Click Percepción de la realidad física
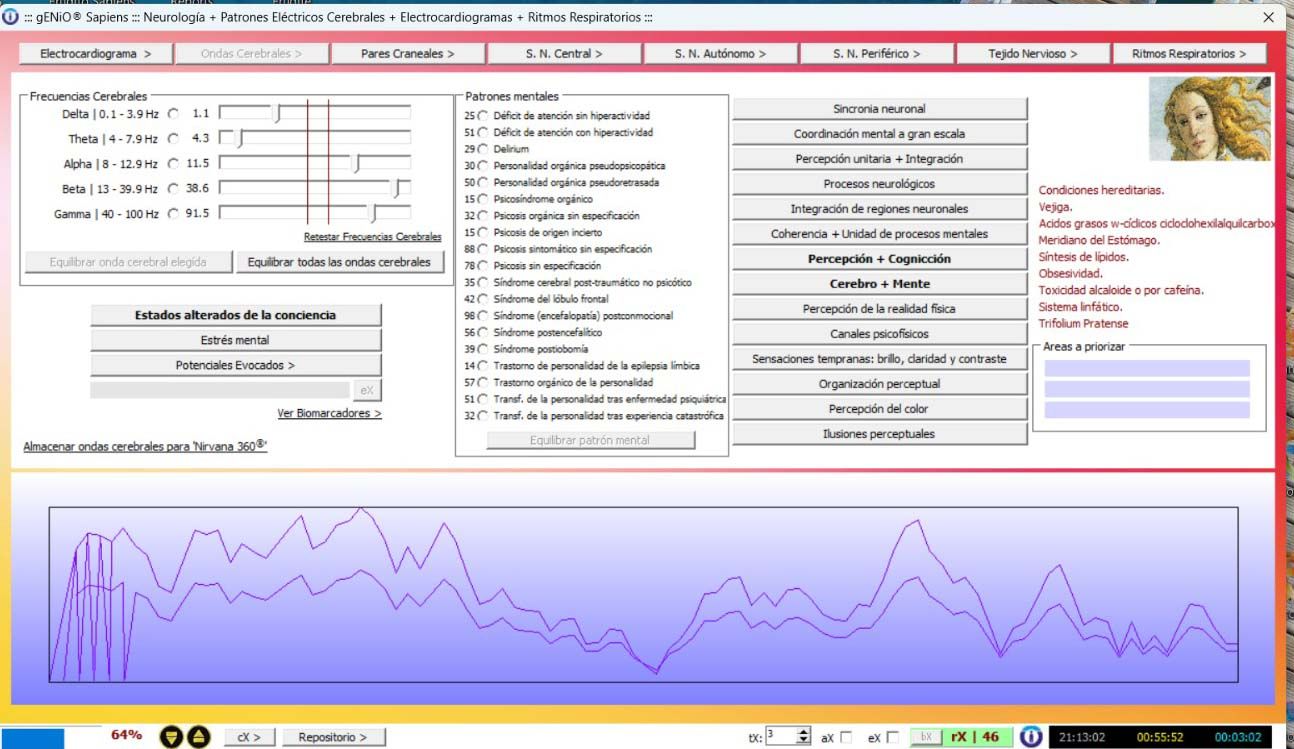This screenshot has height=749, width=1294. point(880,309)
